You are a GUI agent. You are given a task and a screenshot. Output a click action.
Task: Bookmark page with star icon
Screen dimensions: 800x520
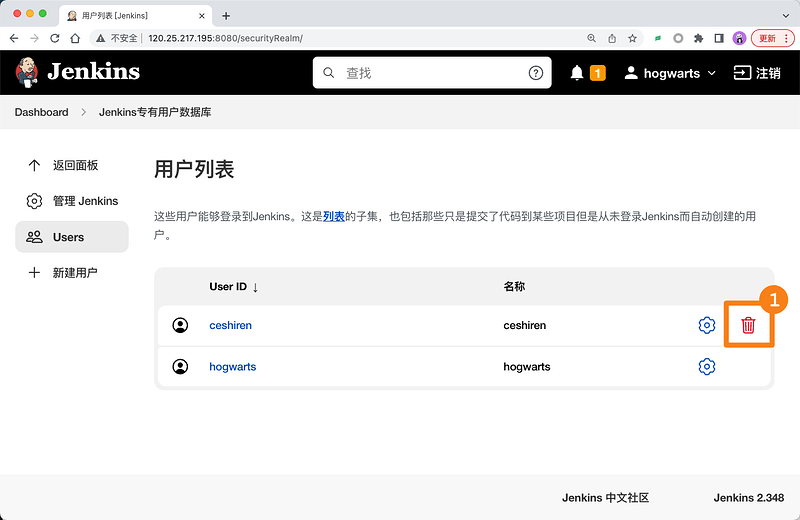point(632,38)
